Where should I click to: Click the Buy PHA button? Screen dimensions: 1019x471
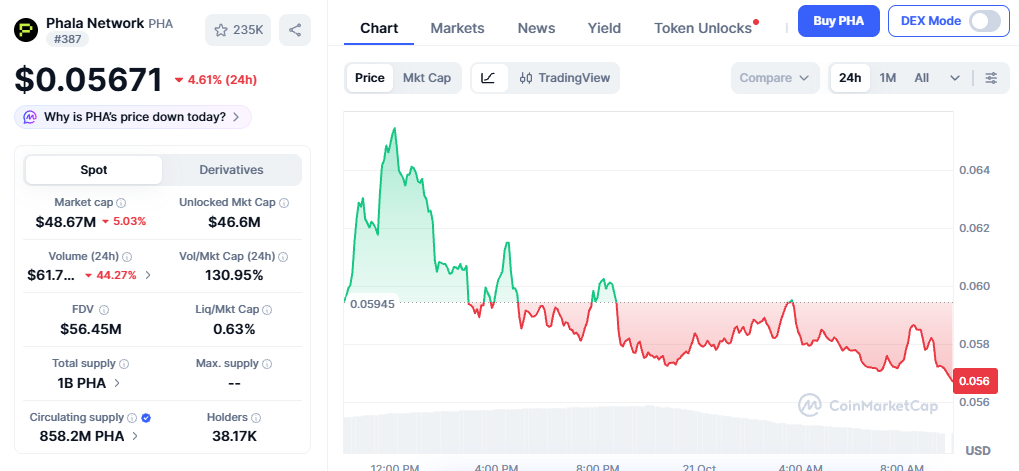click(838, 21)
